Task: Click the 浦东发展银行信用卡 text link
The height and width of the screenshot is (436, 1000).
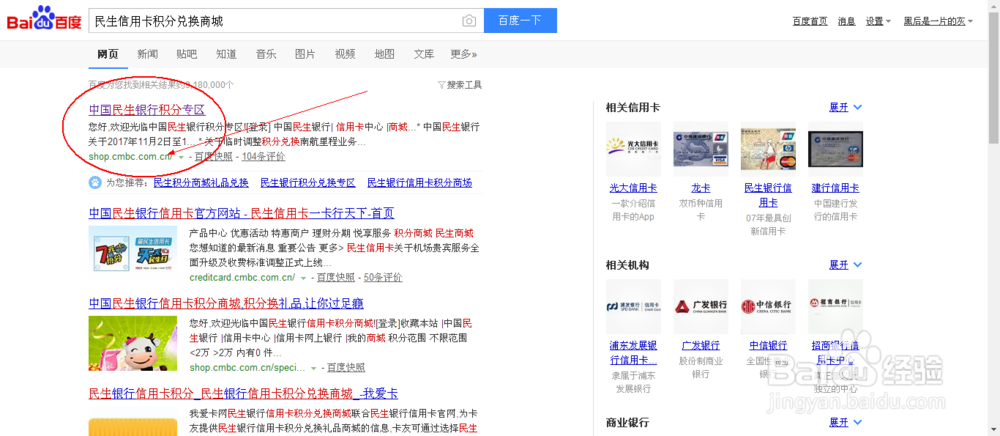Action: click(633, 352)
